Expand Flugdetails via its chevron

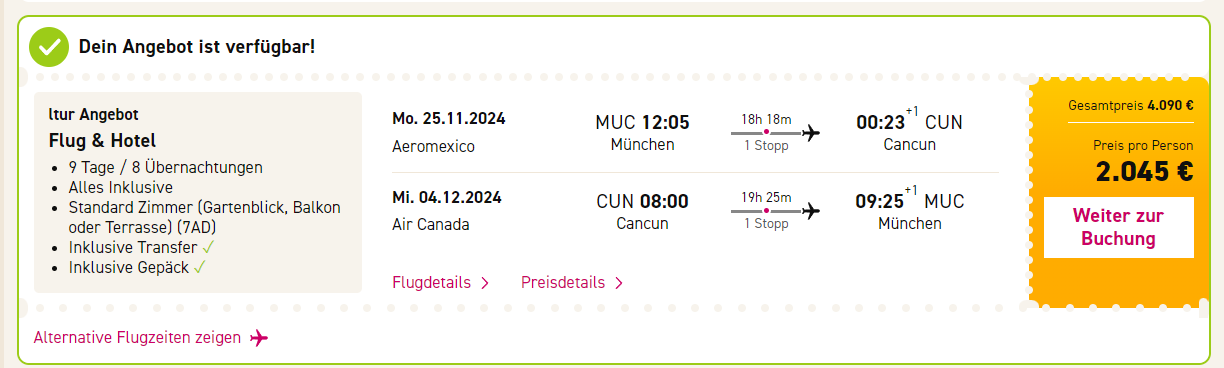tap(485, 283)
